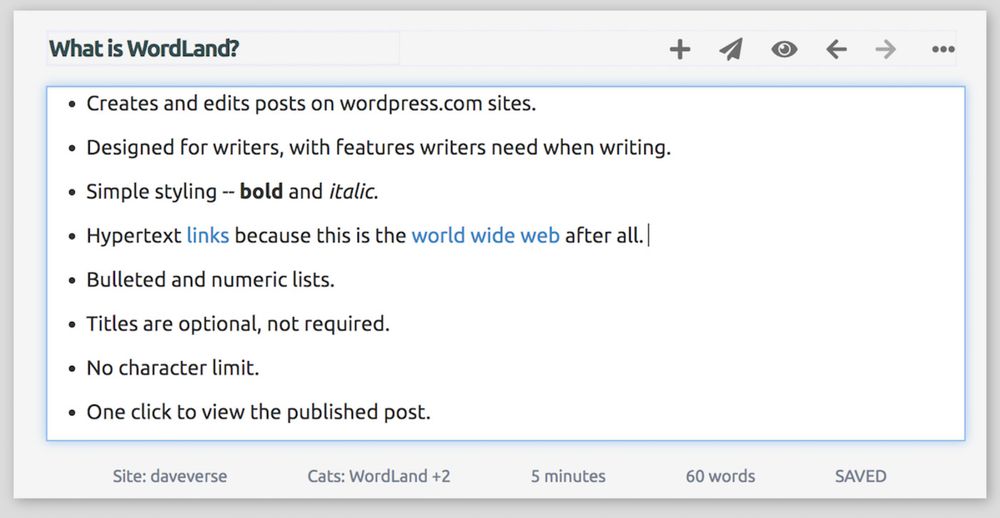The image size is (1000, 518).
Task: Click 'Titles are optional, not required.' line
Action: pos(238,323)
